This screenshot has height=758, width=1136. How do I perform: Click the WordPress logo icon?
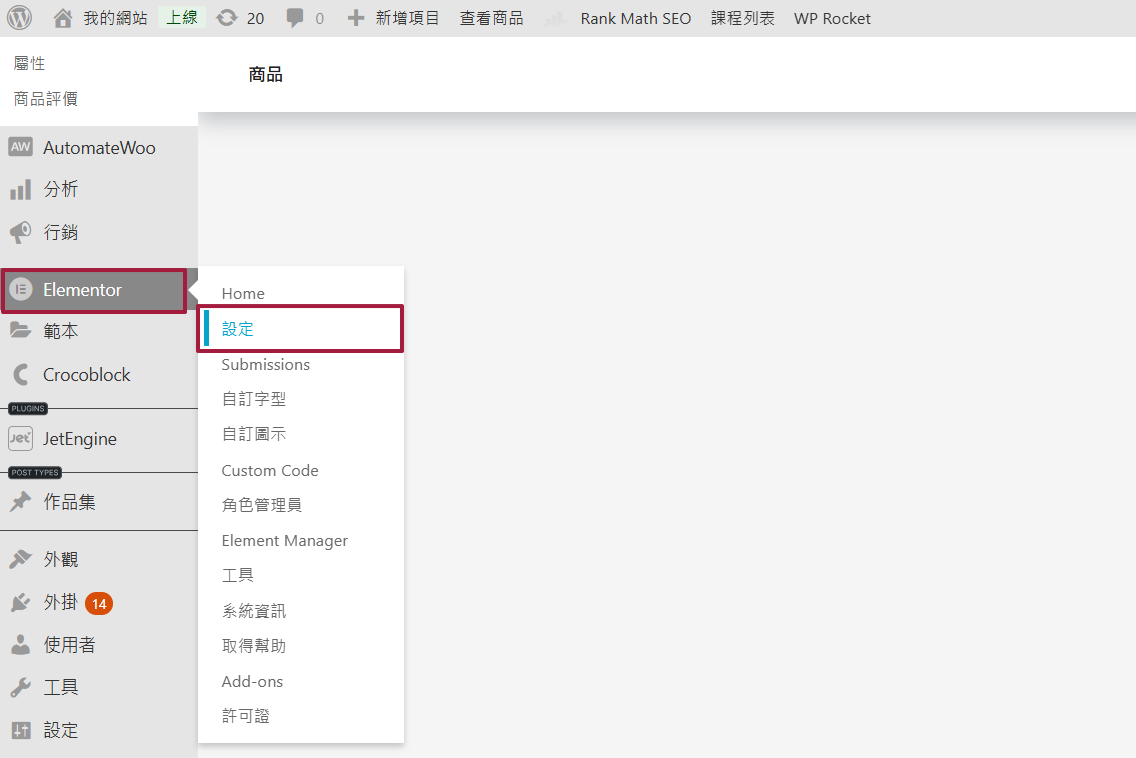tap(19, 18)
